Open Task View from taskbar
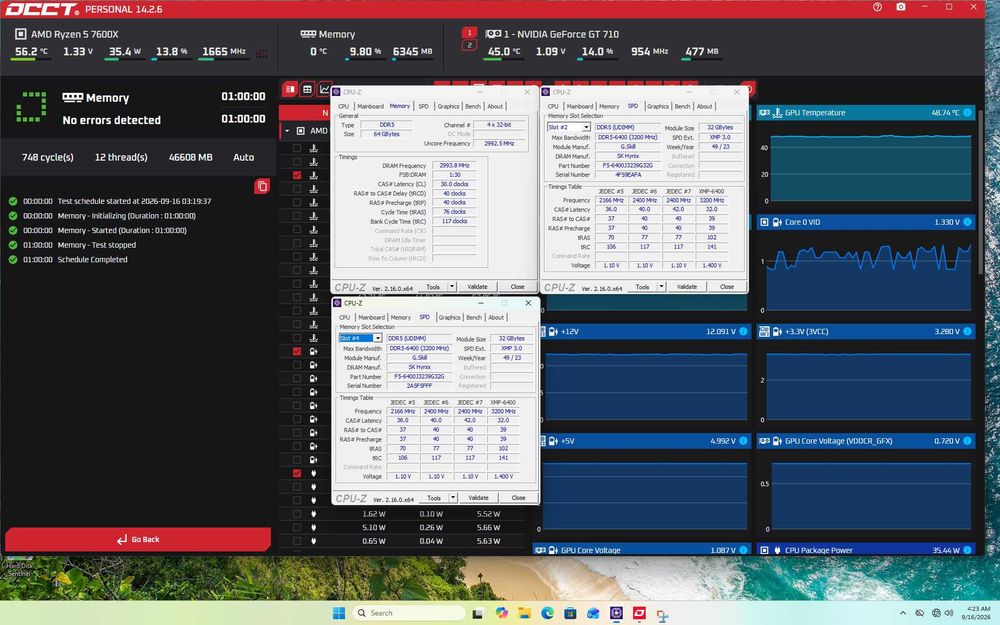The height and width of the screenshot is (625, 1000). point(478,613)
